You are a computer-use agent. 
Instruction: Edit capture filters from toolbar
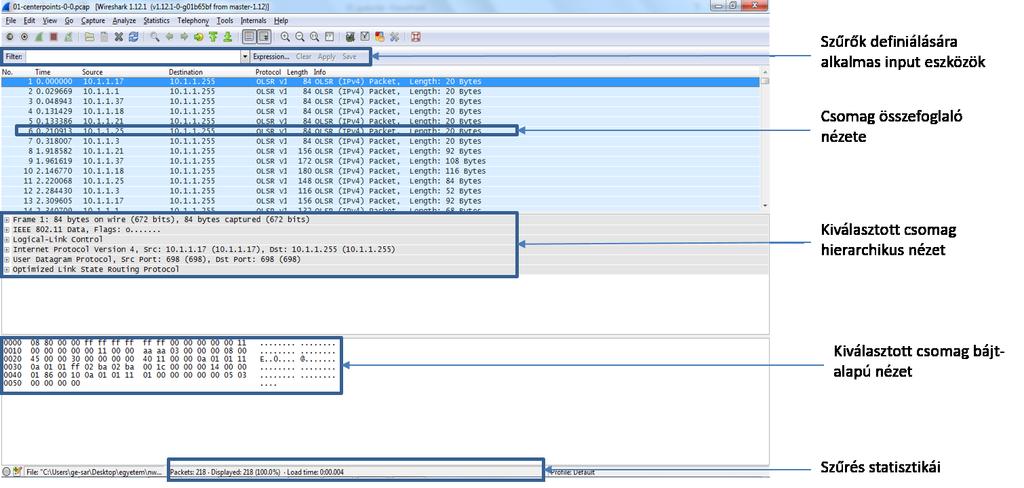click(350, 37)
